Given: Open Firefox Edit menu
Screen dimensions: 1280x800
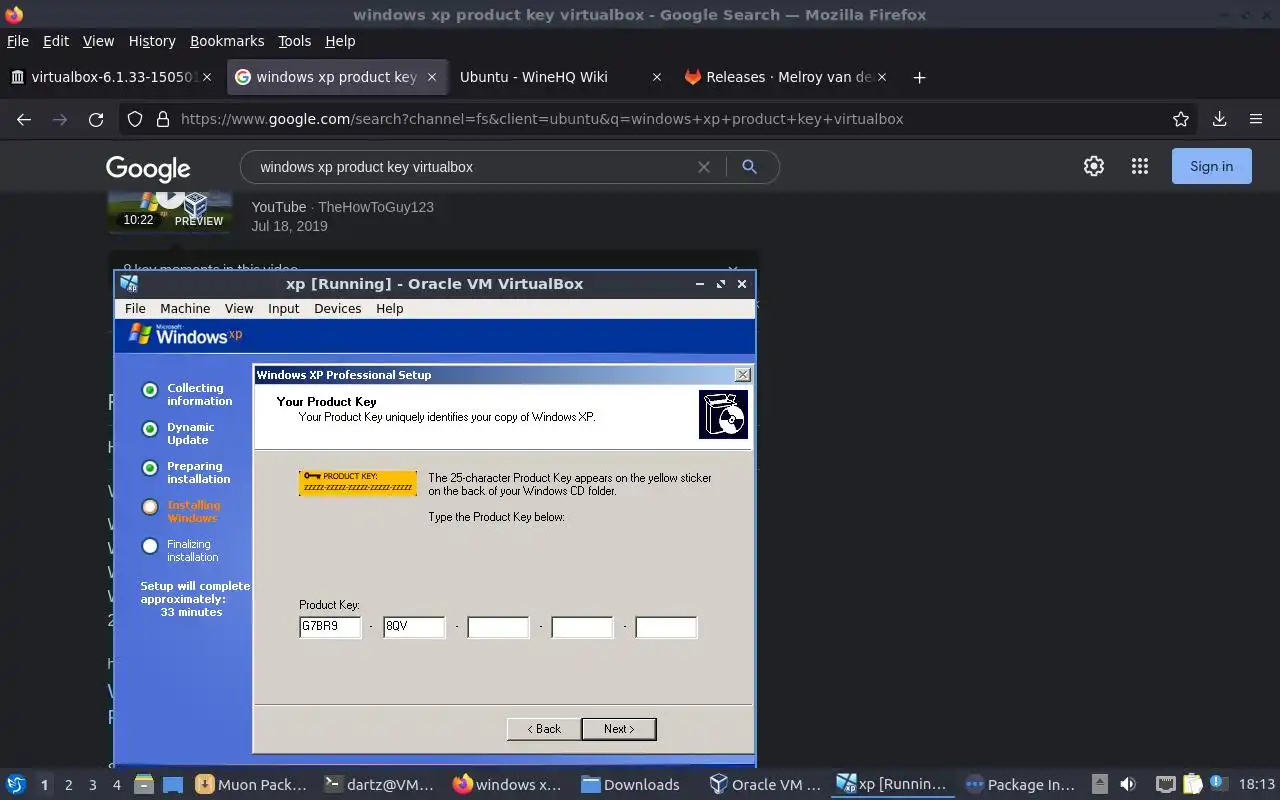Looking at the screenshot, I should (x=56, y=41).
